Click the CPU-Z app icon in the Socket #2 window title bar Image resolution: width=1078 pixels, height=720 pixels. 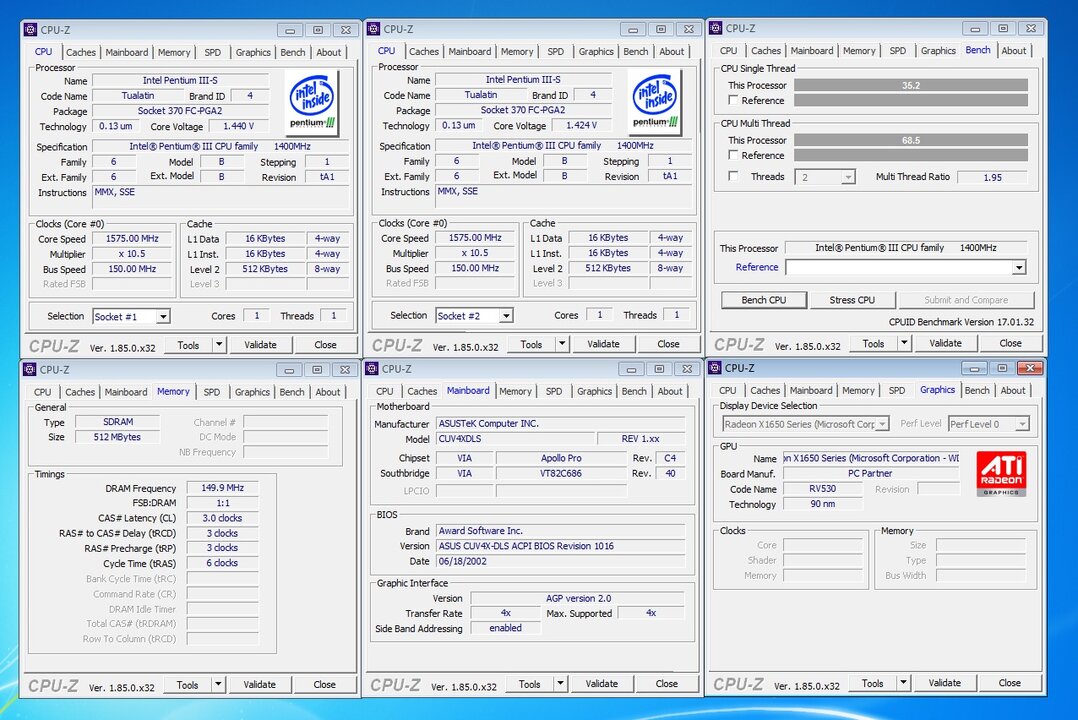(x=373, y=29)
